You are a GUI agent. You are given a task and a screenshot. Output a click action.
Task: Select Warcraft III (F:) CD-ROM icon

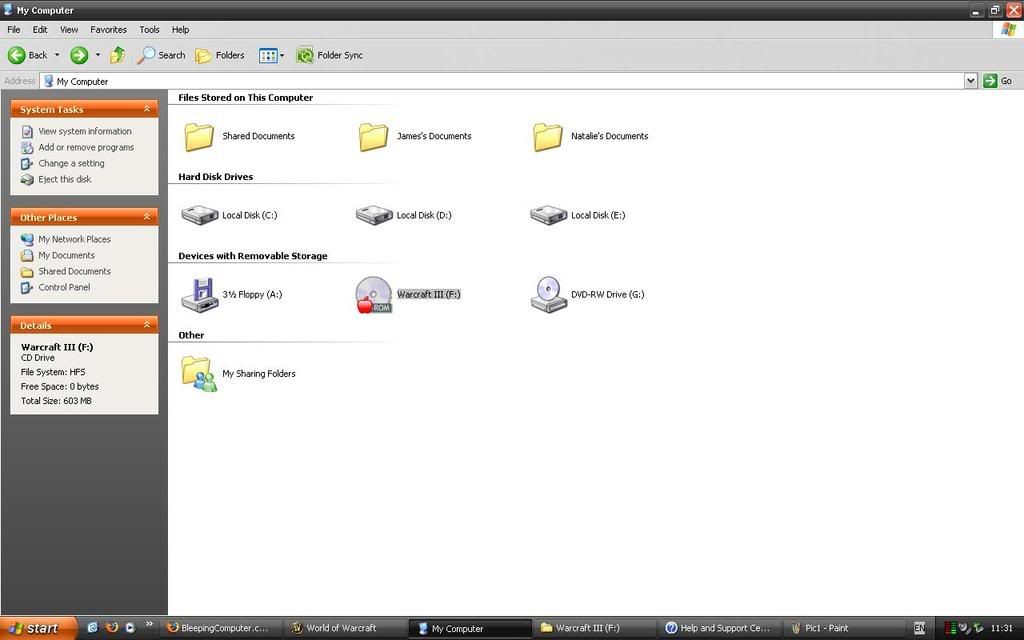coord(374,295)
